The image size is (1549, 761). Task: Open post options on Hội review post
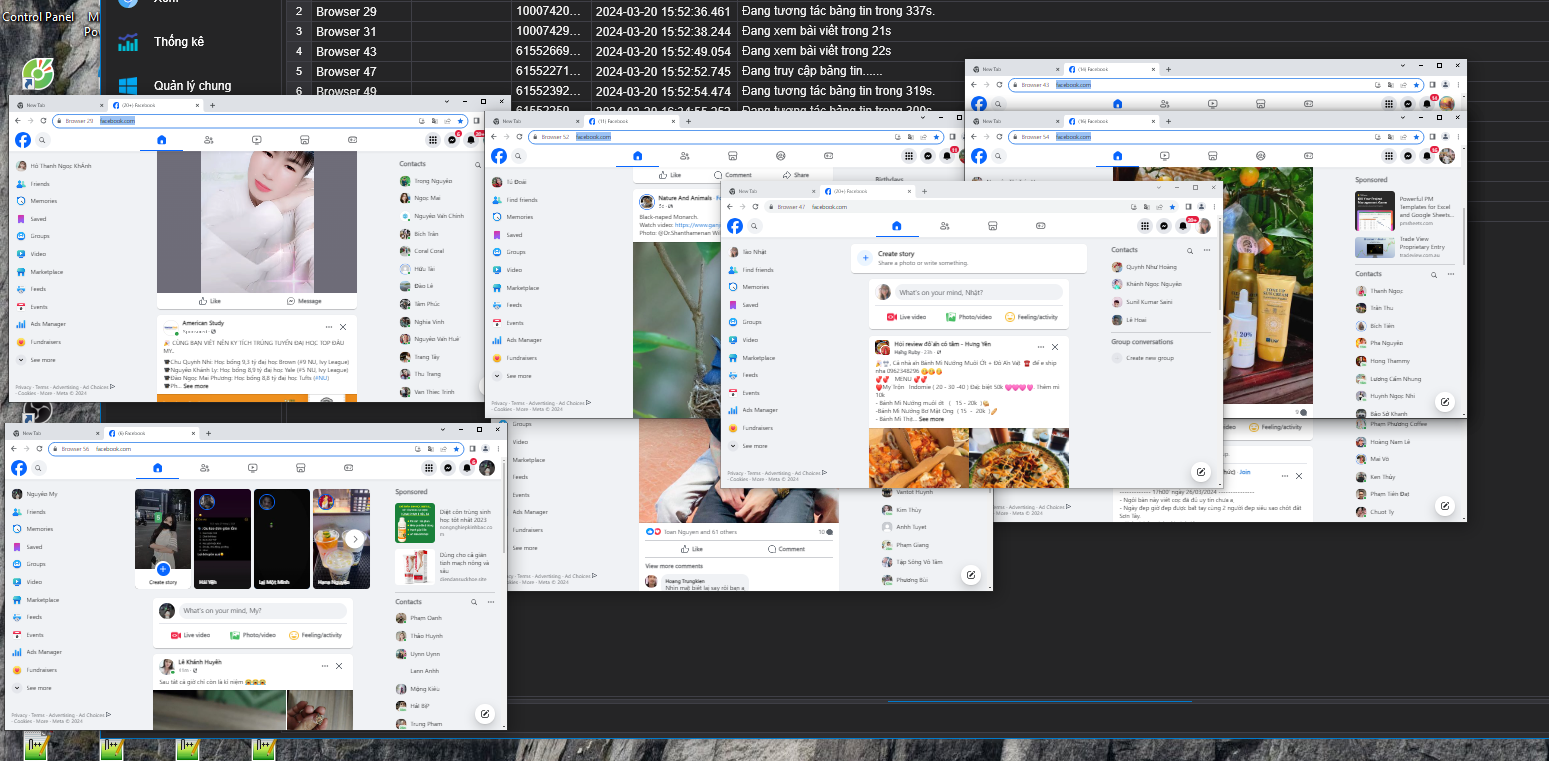[x=1039, y=347]
